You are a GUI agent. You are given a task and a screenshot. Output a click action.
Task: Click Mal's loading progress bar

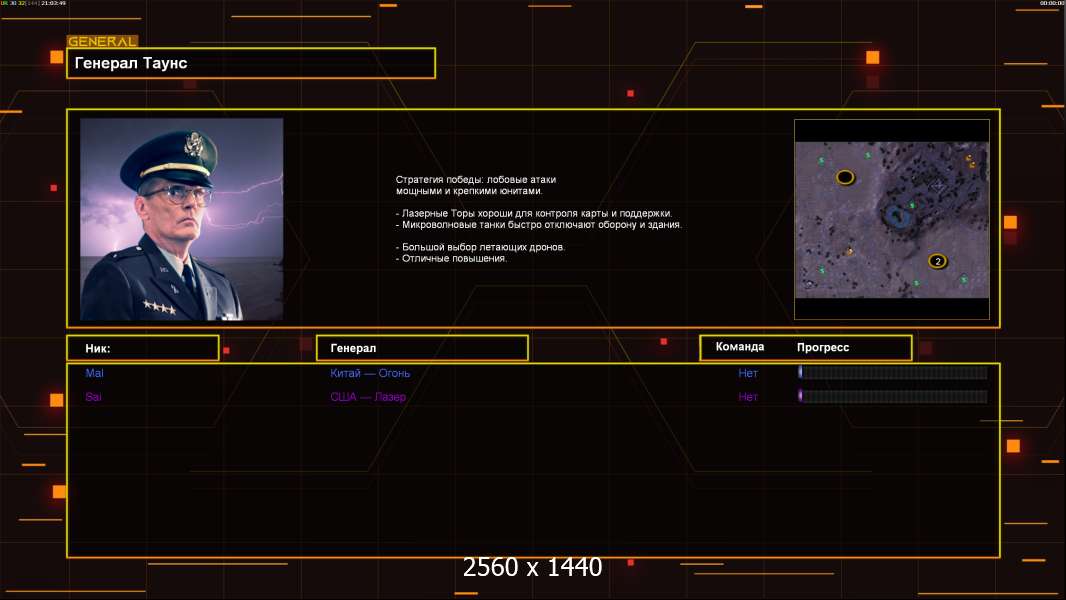[x=892, y=373]
